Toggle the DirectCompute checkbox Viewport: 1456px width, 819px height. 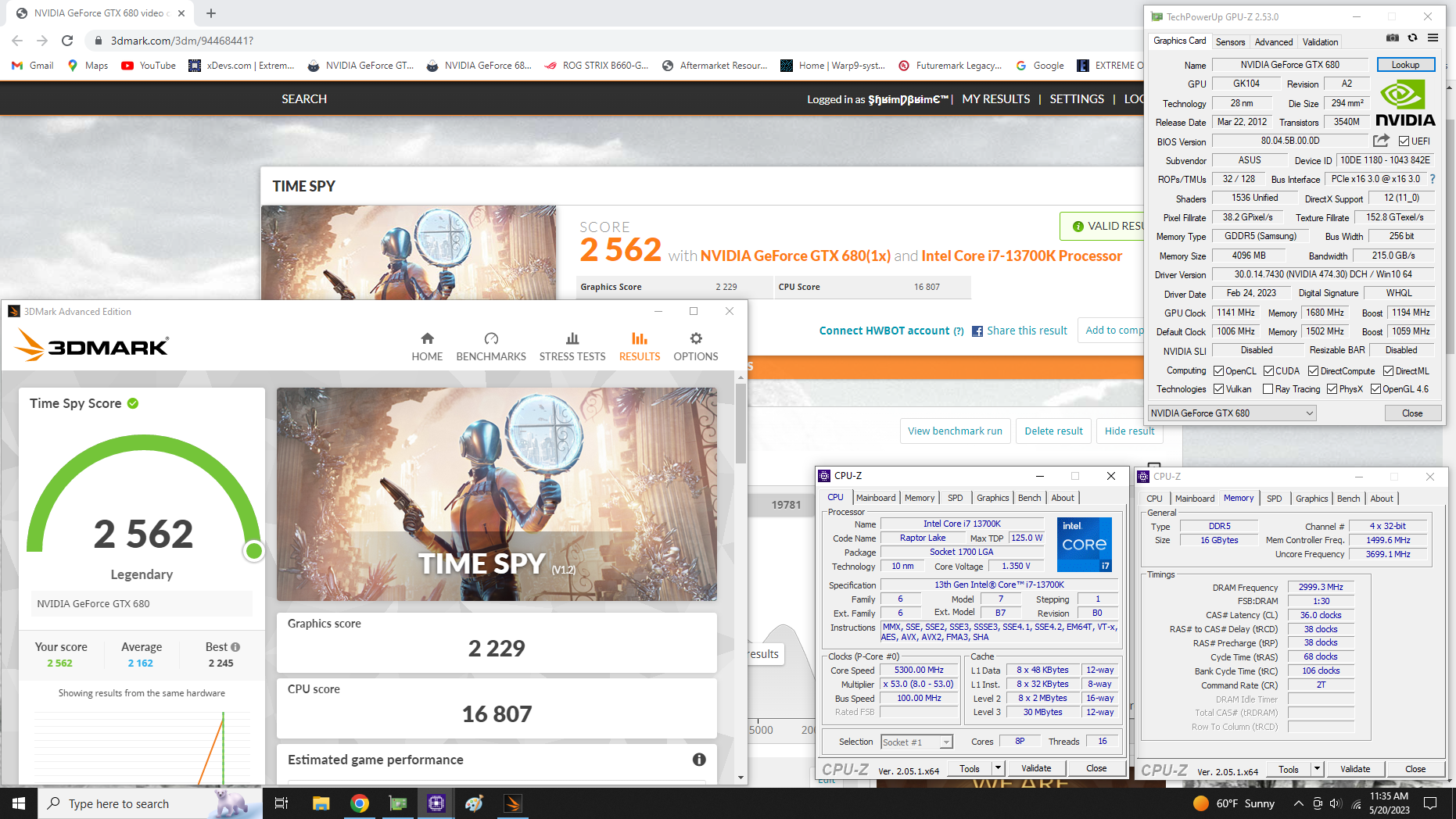tap(1313, 371)
